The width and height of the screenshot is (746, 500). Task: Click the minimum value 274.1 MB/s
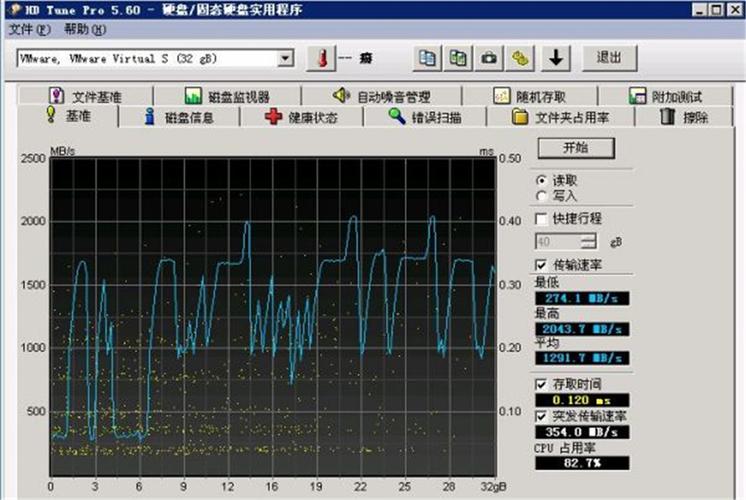pos(582,298)
